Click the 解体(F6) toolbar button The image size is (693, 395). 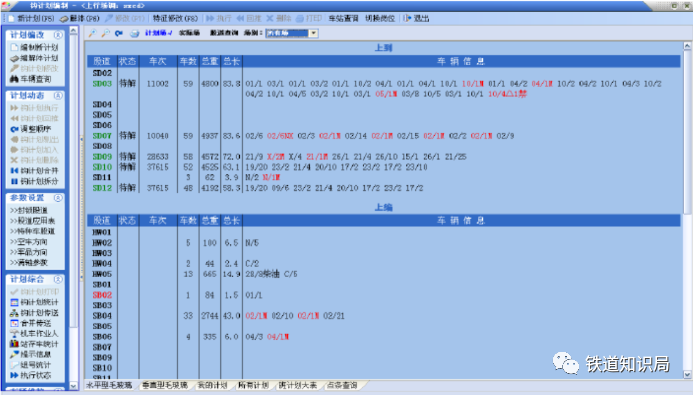click(80, 19)
